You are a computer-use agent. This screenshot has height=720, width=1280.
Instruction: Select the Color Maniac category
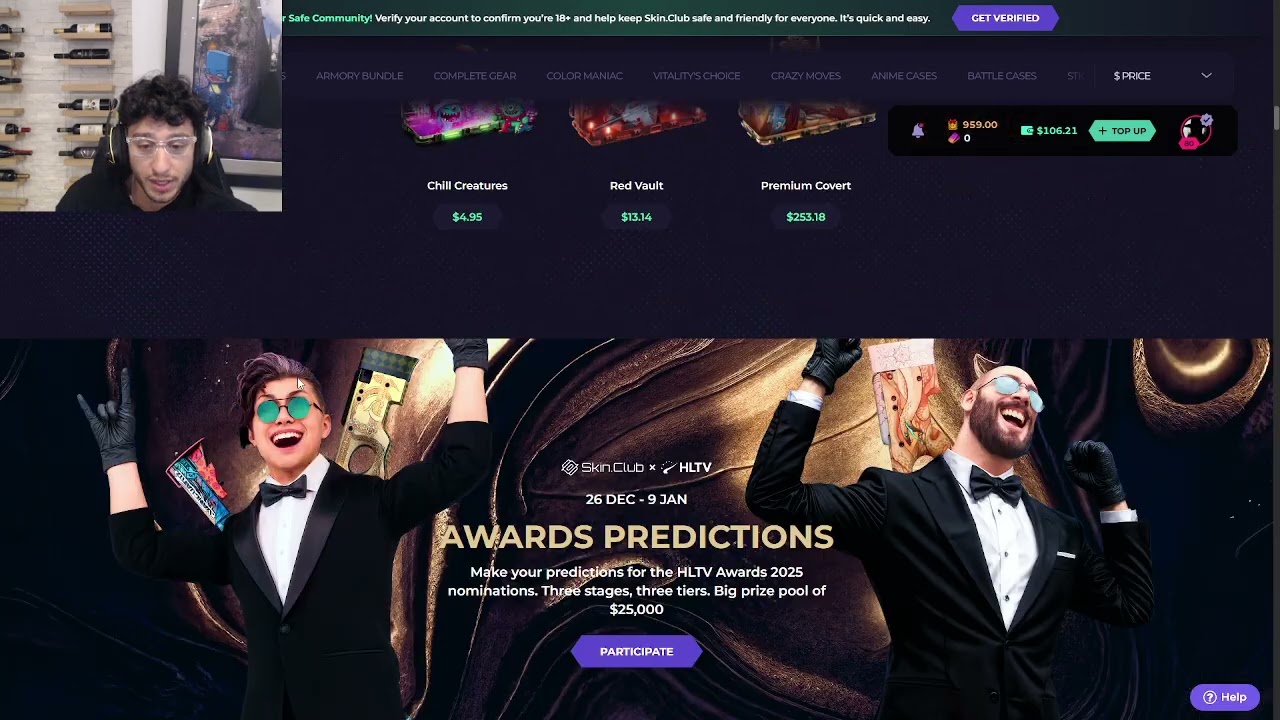(x=584, y=76)
